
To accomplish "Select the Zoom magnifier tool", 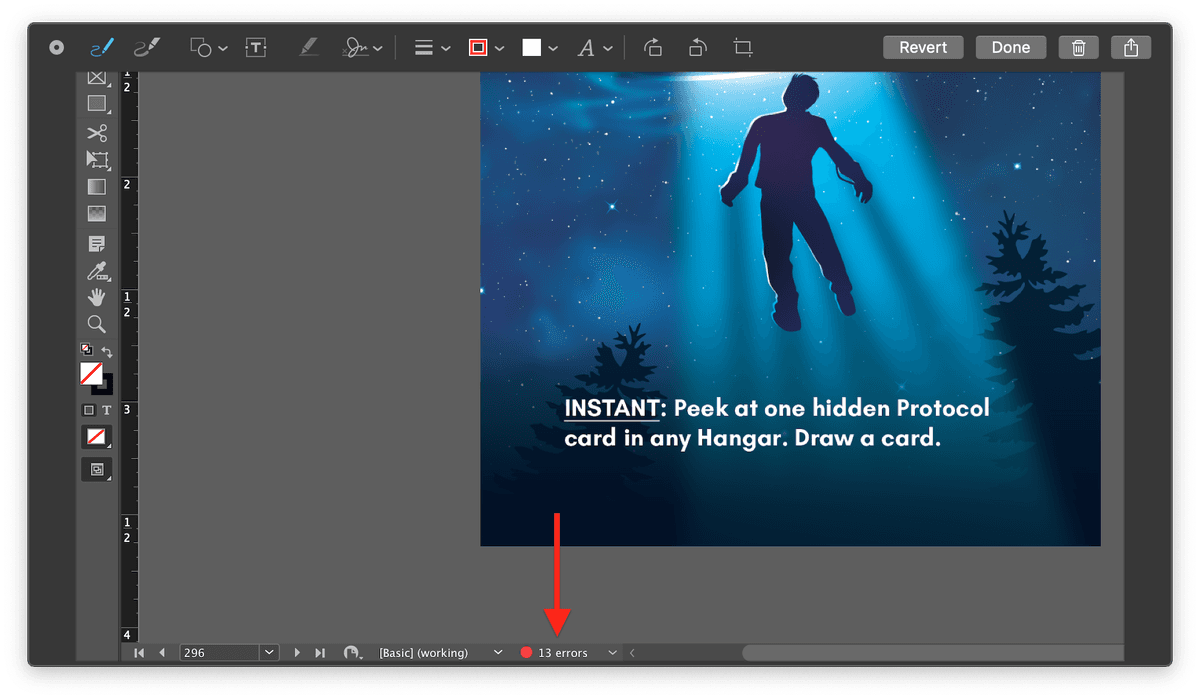I will (97, 323).
